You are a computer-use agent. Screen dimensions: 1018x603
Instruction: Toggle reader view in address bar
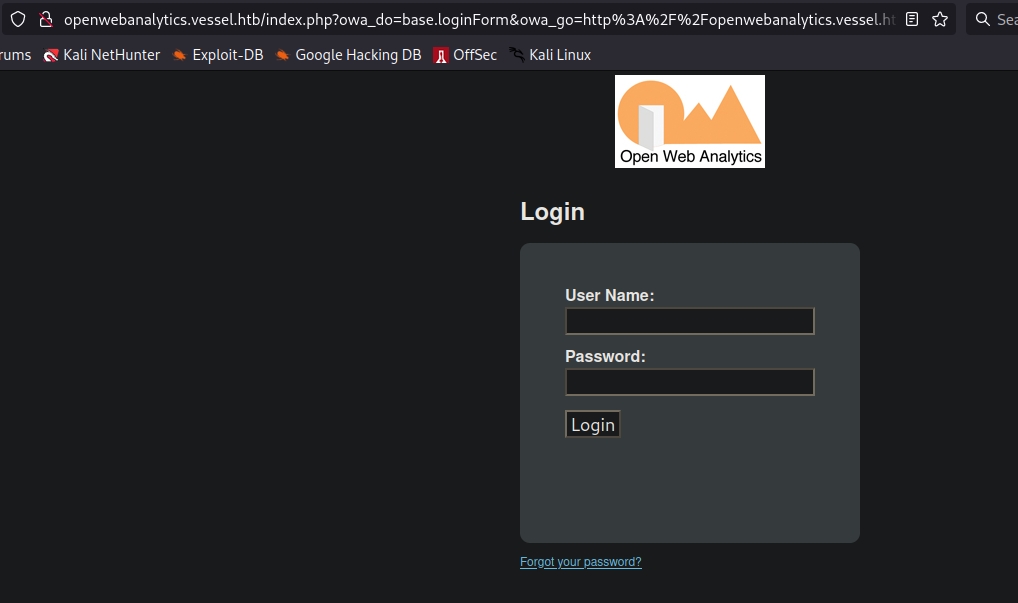coord(912,19)
